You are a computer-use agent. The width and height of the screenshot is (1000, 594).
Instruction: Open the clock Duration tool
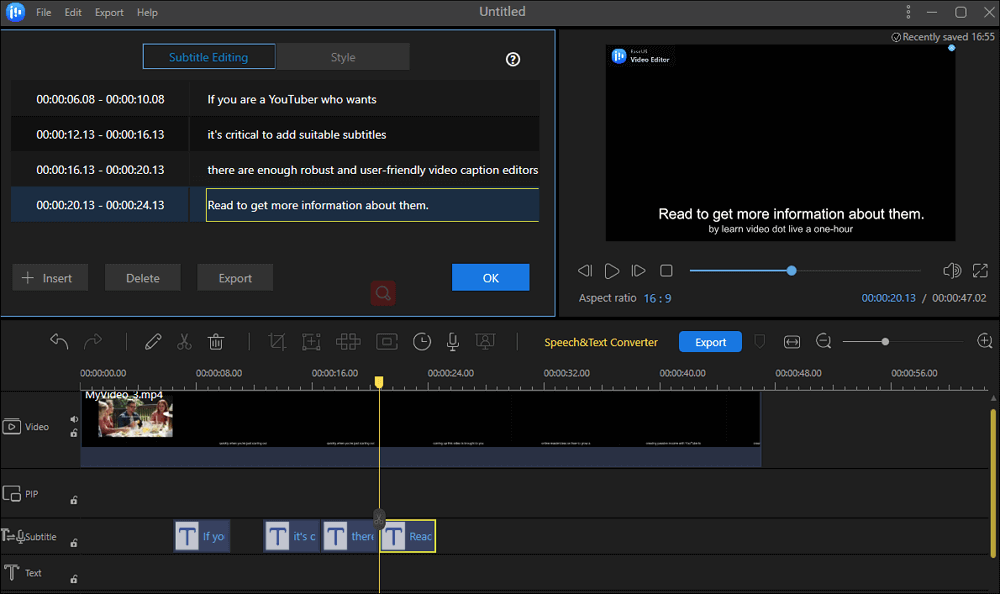pyautogui.click(x=422, y=342)
